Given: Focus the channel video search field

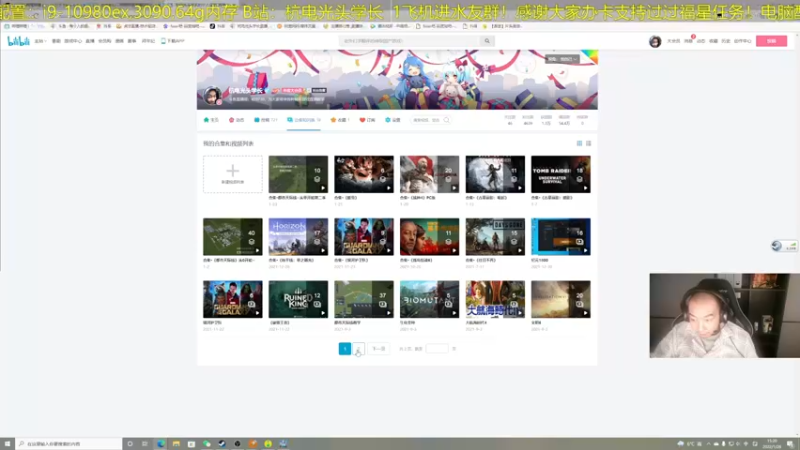Looking at the screenshot, I should 426,120.
